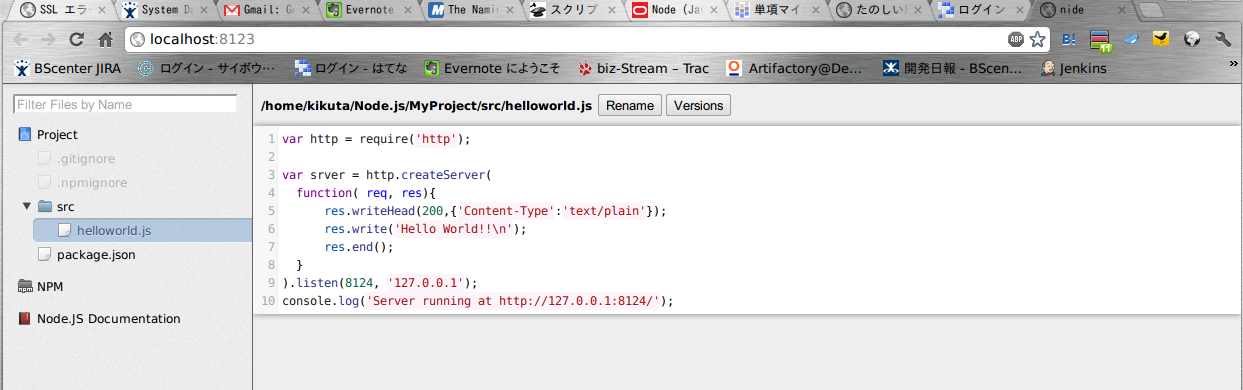Click the Rename button
Image resolution: width=1243 pixels, height=390 pixels.
point(630,105)
